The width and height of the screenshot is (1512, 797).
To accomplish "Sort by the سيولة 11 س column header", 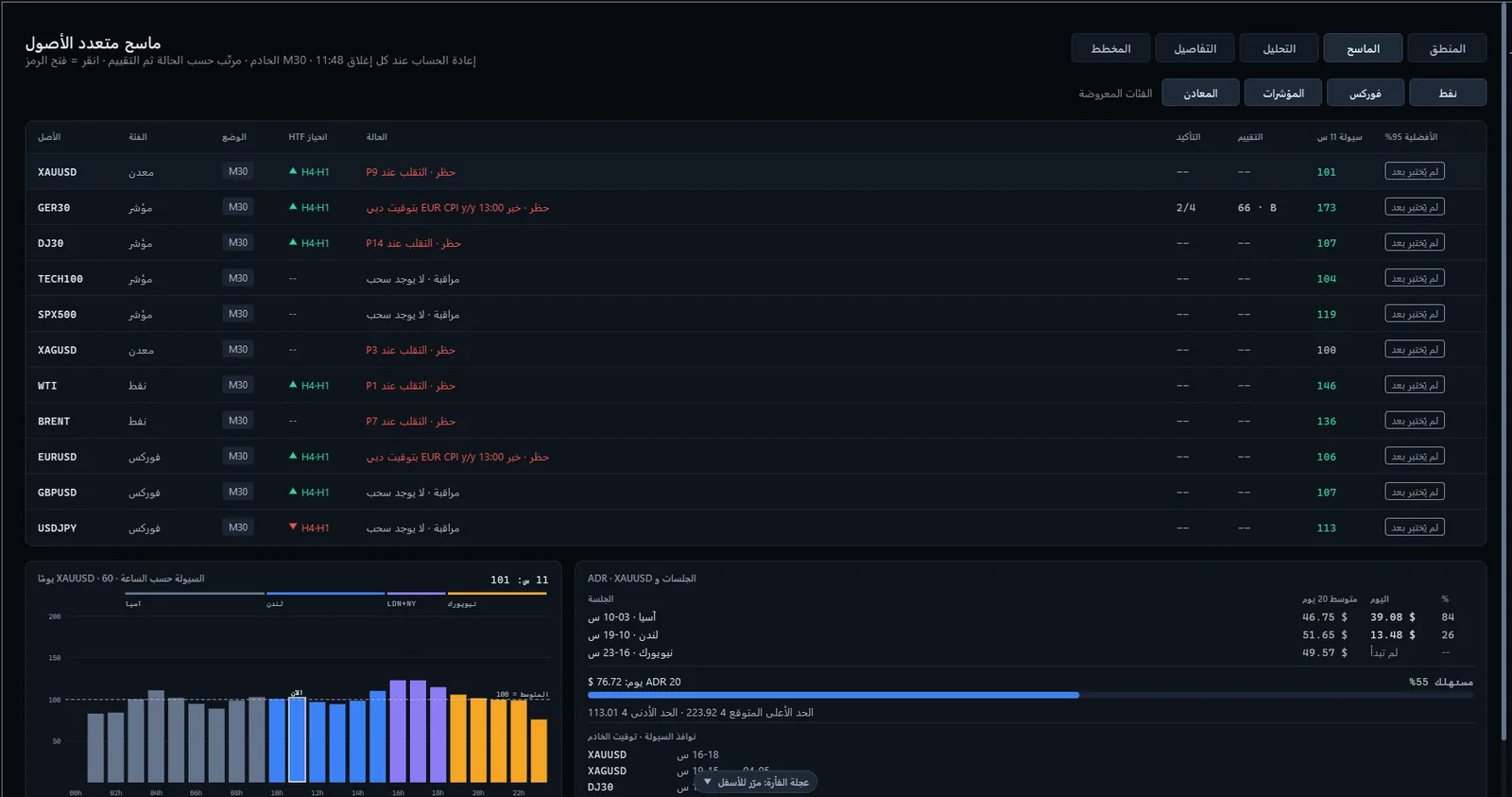I will (1340, 137).
